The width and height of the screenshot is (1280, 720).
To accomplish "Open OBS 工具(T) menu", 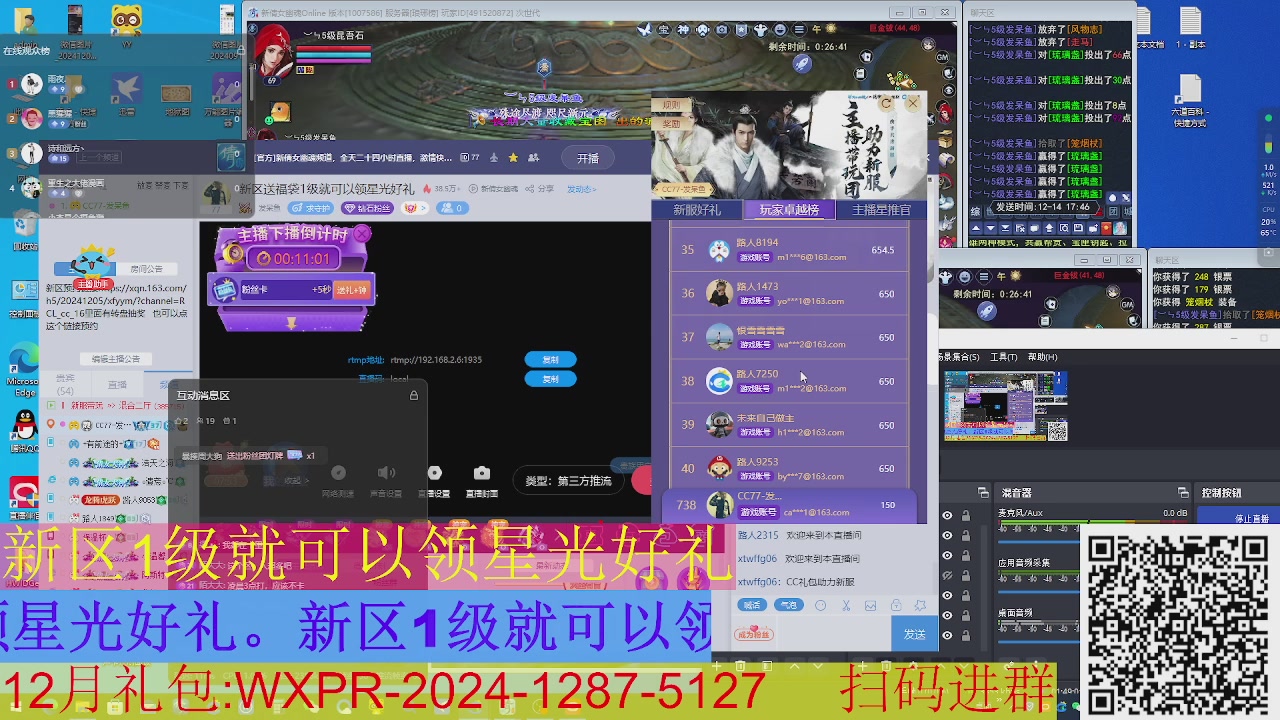I will (x=1004, y=357).
